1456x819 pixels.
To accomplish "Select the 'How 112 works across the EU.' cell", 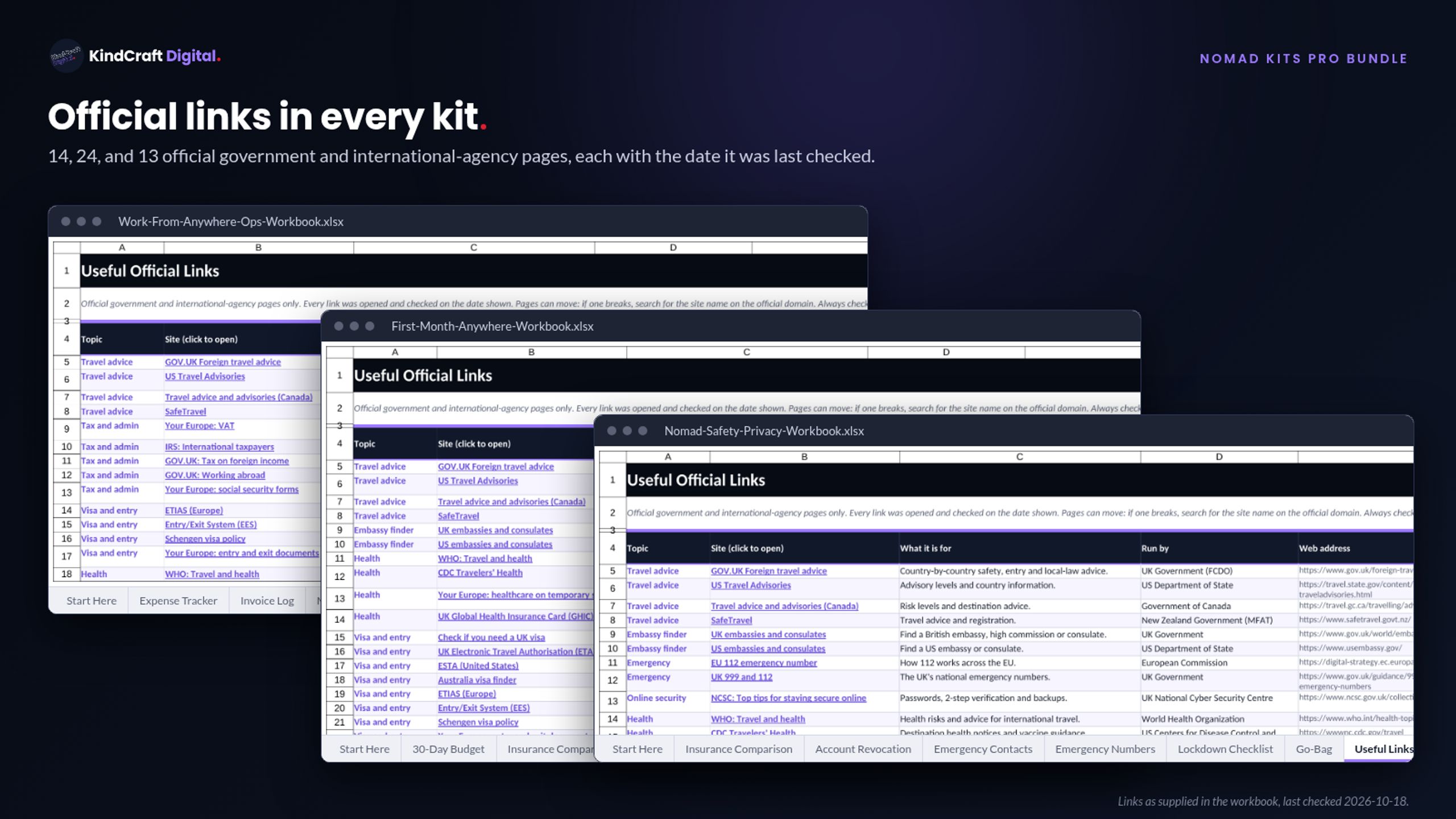I will (1020, 663).
